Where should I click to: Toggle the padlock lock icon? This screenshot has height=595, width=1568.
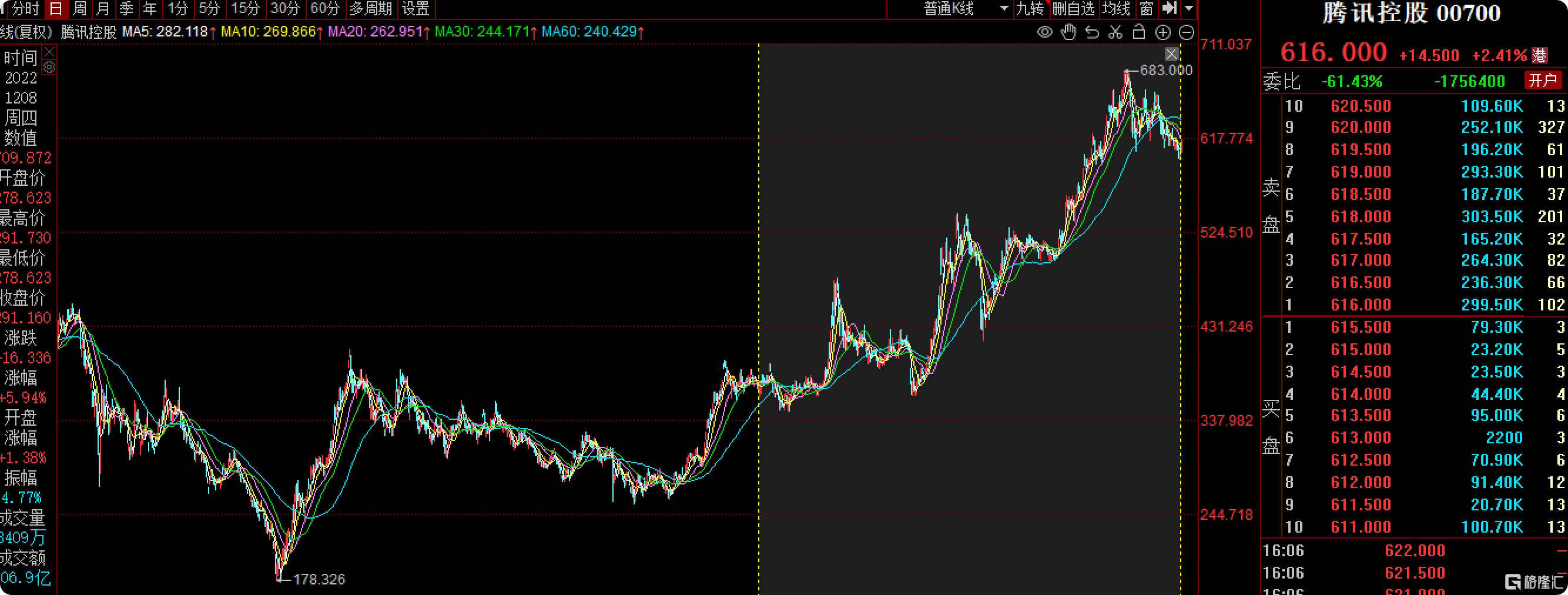(x=1139, y=32)
